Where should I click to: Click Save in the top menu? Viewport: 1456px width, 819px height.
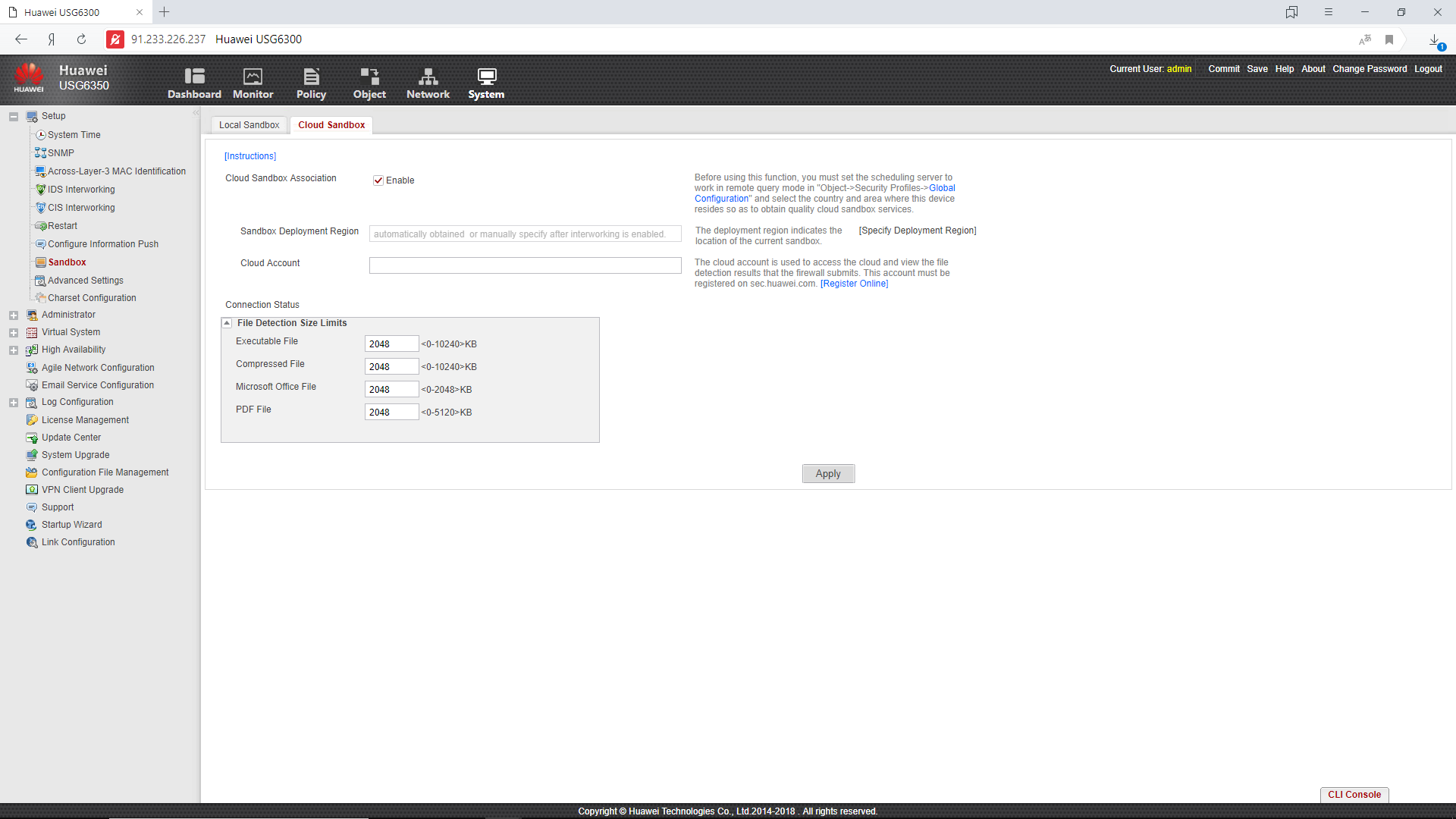(x=1257, y=69)
